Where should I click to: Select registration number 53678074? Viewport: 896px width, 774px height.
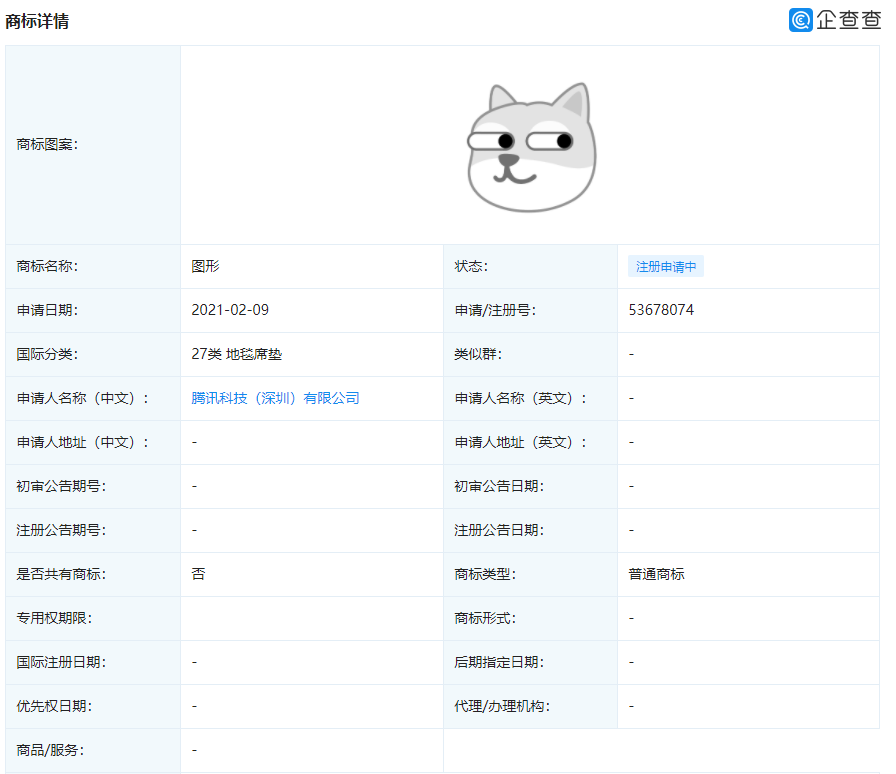tap(661, 310)
